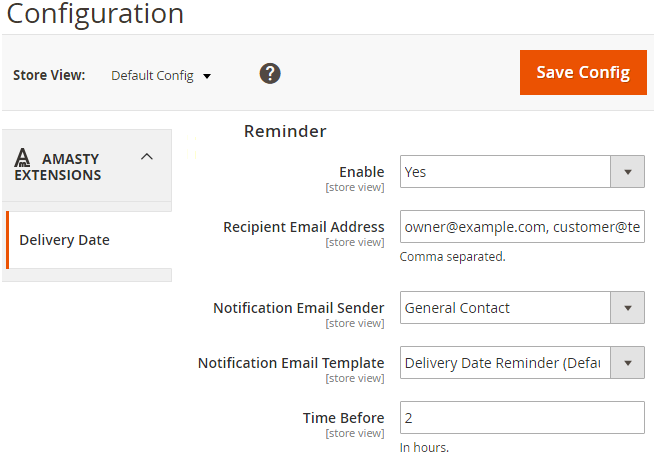Open the Notification Email Sender dropdown

(x=522, y=308)
